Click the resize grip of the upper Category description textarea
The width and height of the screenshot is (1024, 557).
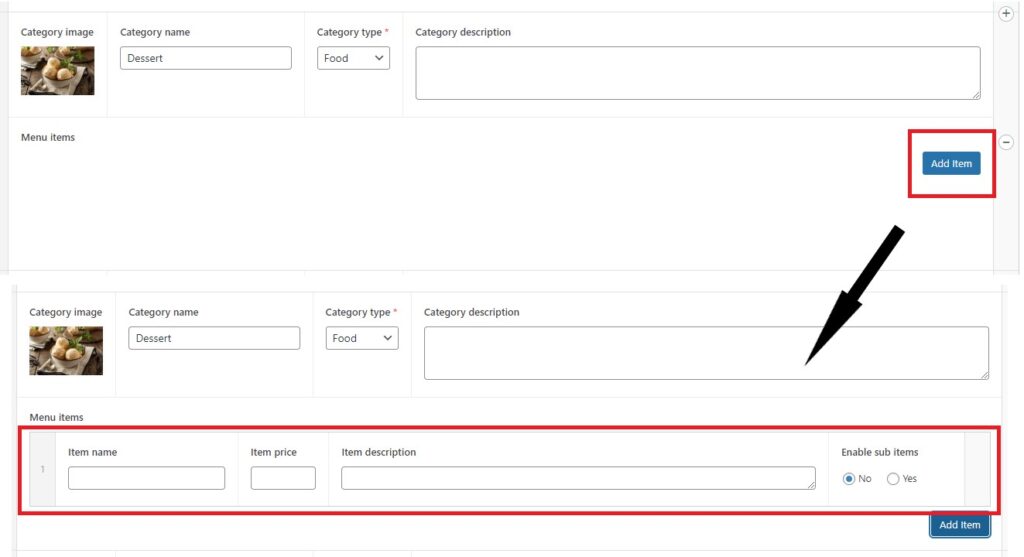(x=976, y=95)
